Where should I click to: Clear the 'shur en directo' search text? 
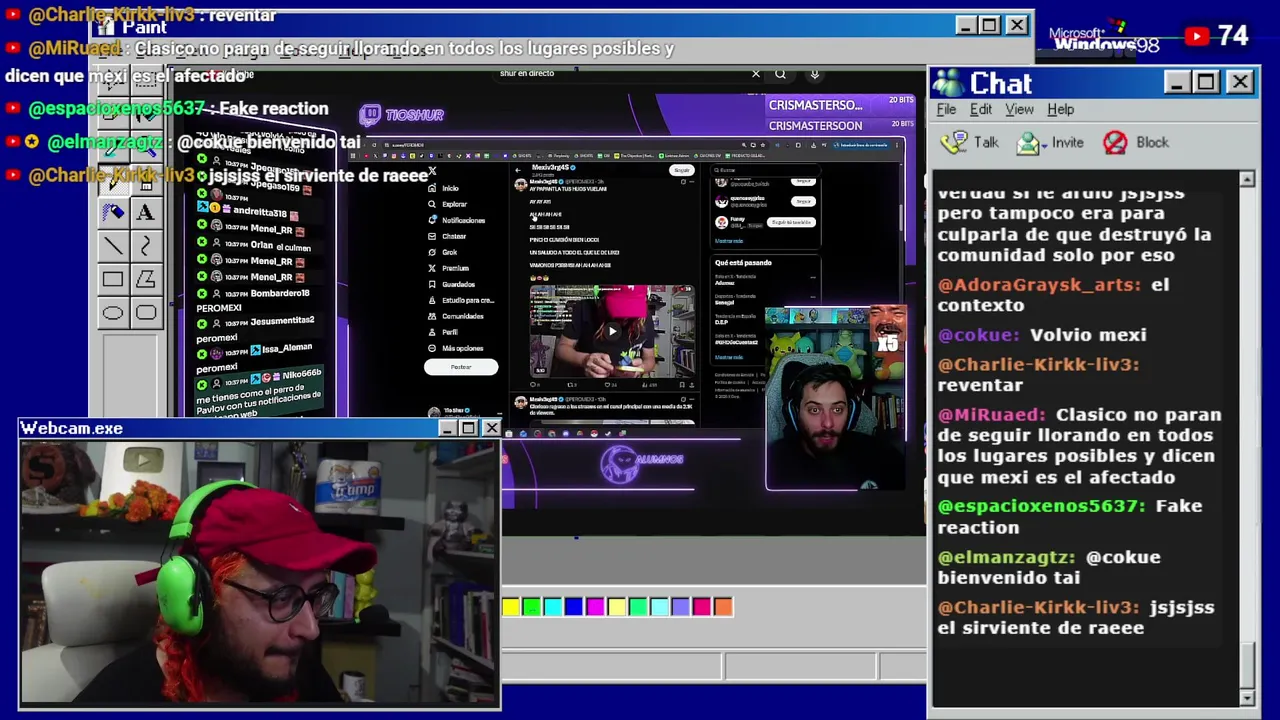756,73
